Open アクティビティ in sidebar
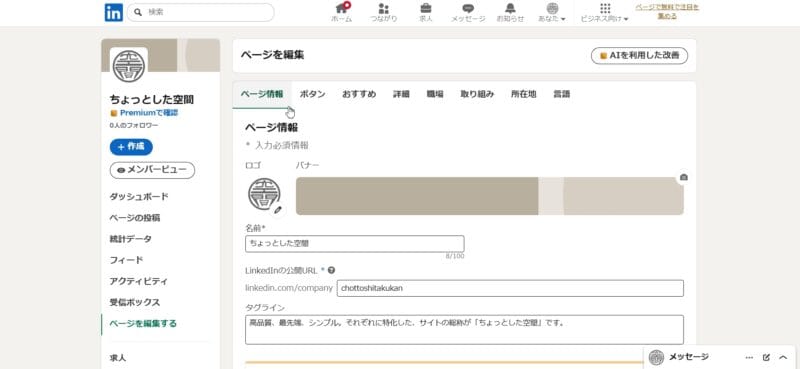The width and height of the screenshot is (800, 369). point(139,281)
